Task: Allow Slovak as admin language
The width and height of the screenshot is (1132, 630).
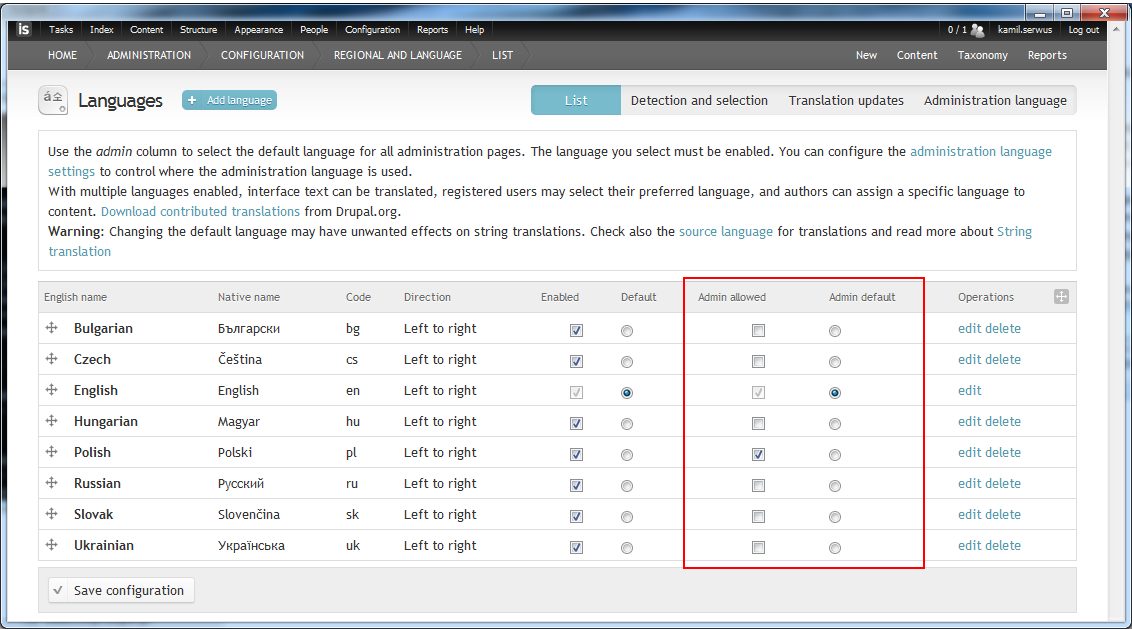Action: (x=758, y=517)
